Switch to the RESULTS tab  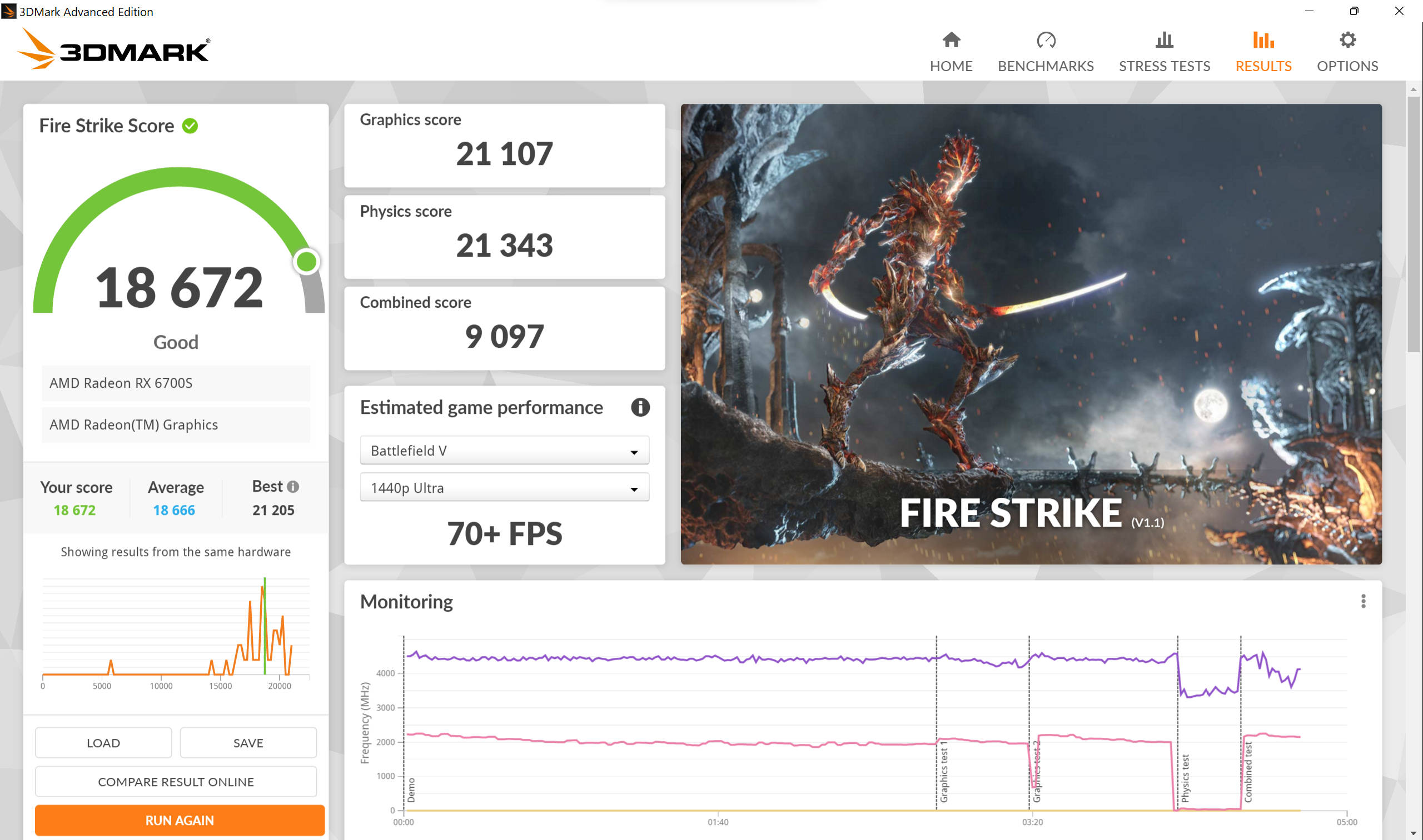click(x=1263, y=52)
